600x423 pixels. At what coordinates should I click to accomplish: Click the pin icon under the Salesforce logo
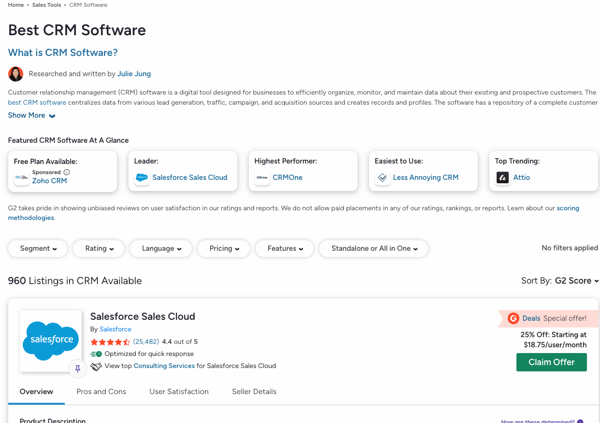coord(77,368)
